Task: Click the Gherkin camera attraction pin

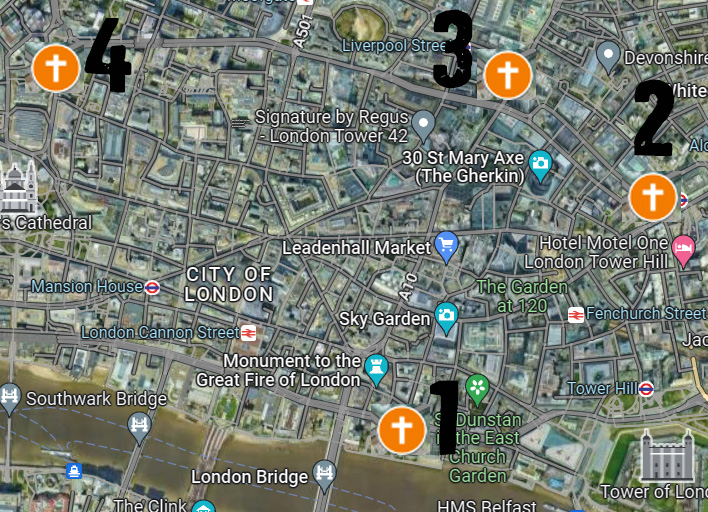Action: pos(540,166)
